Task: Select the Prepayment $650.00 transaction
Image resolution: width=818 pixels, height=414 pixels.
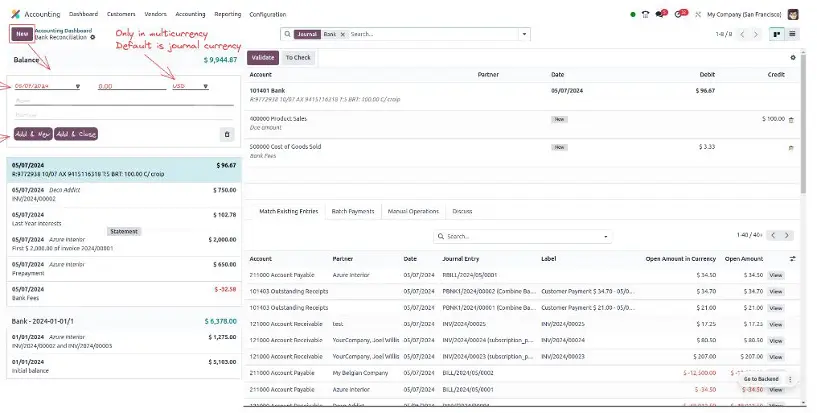Action: (124, 269)
